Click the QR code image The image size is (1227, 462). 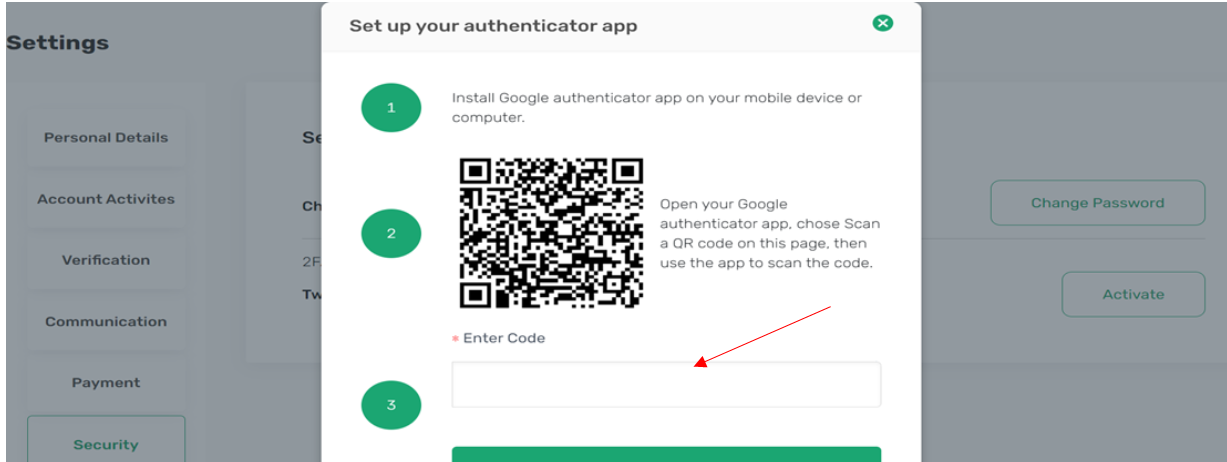click(x=551, y=233)
